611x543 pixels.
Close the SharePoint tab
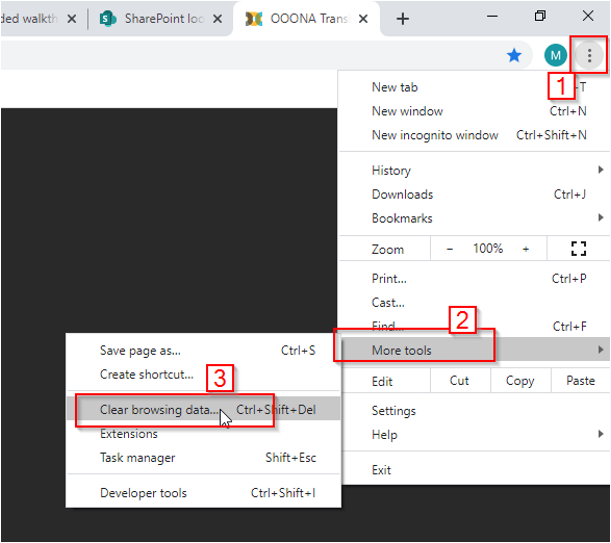point(219,19)
